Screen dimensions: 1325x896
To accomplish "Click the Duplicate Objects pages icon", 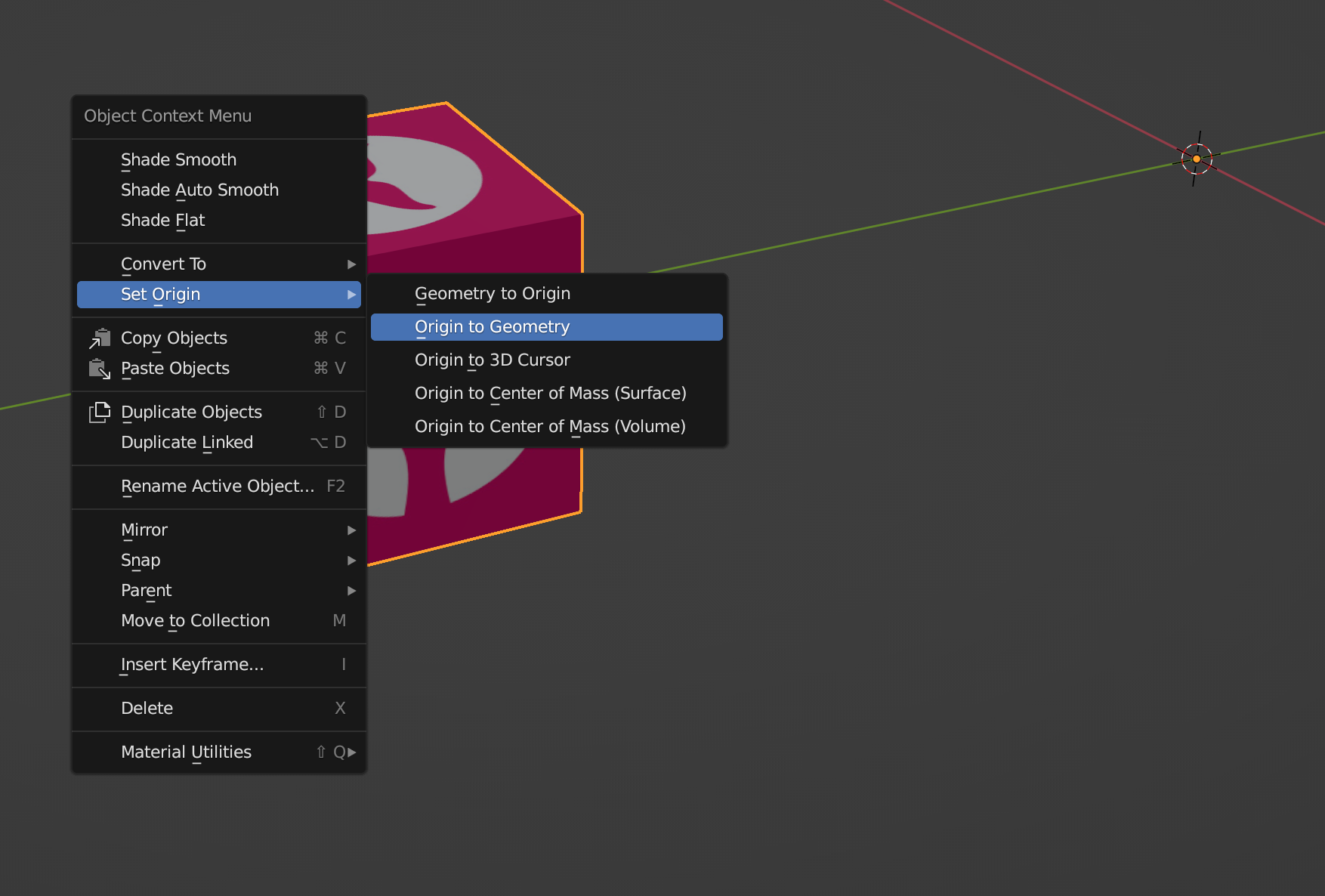I will [x=100, y=412].
